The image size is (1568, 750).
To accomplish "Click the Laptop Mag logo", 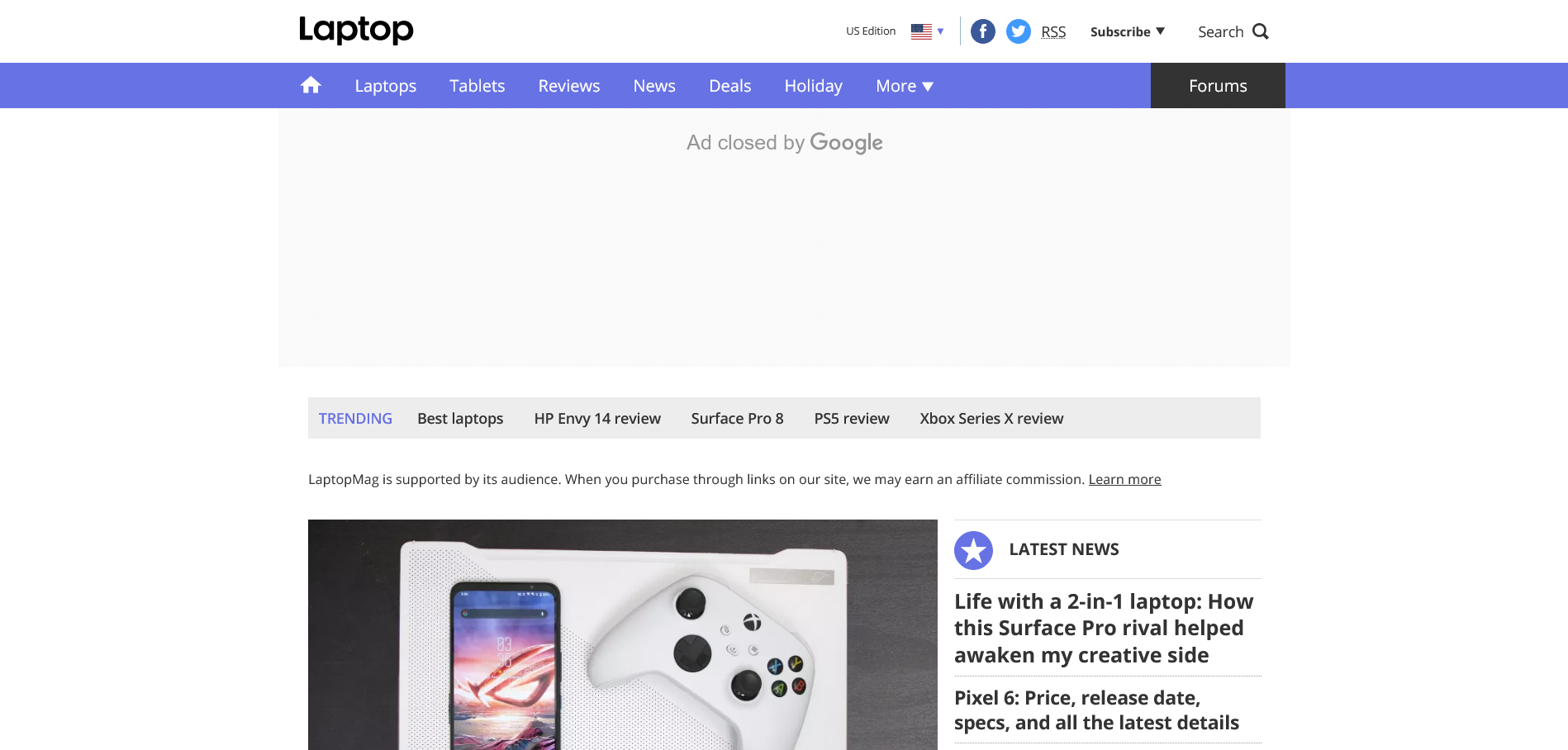I will pos(356,30).
